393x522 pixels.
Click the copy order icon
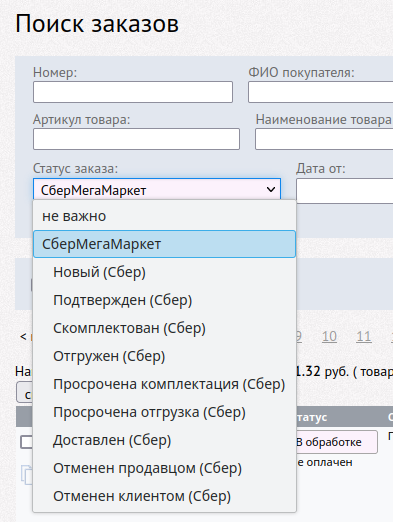(27, 474)
